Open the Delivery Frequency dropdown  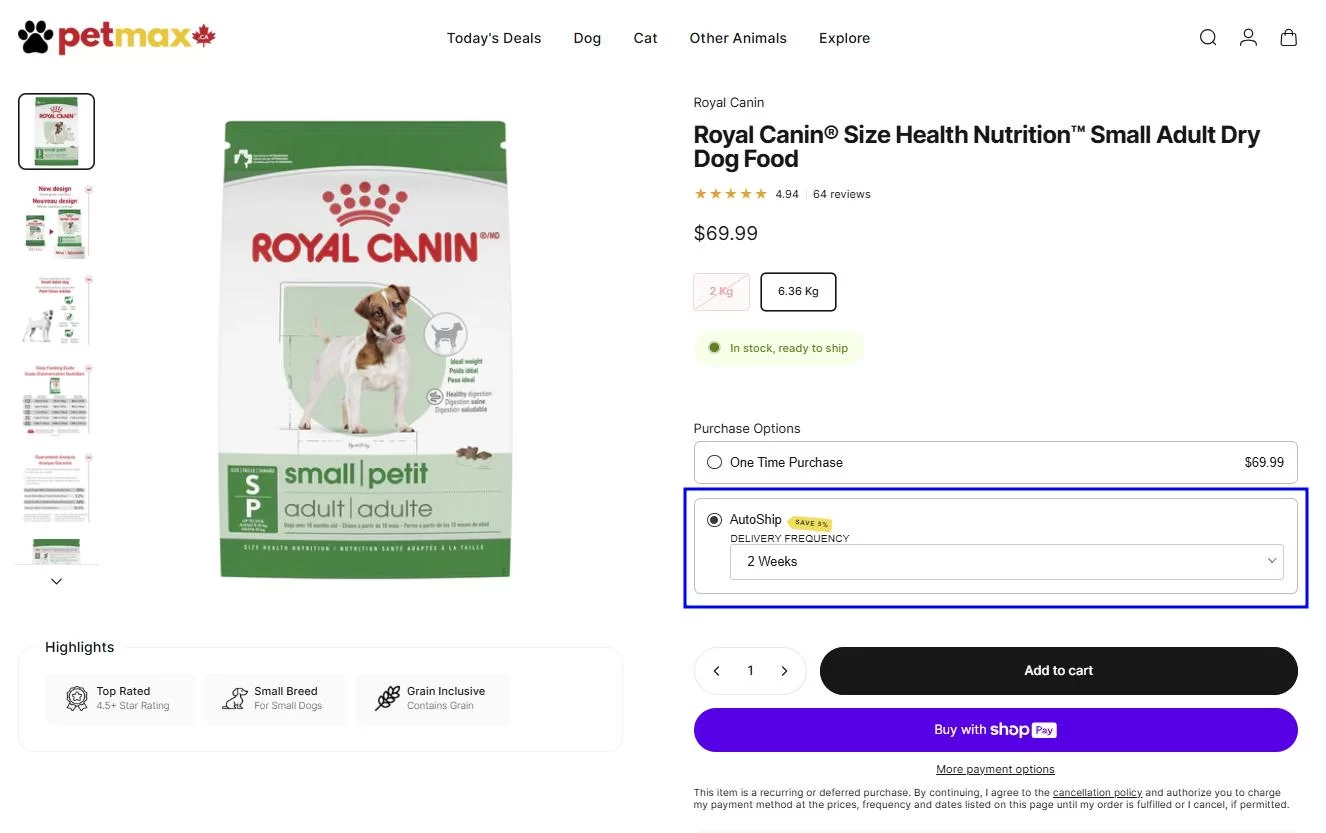coord(1007,561)
